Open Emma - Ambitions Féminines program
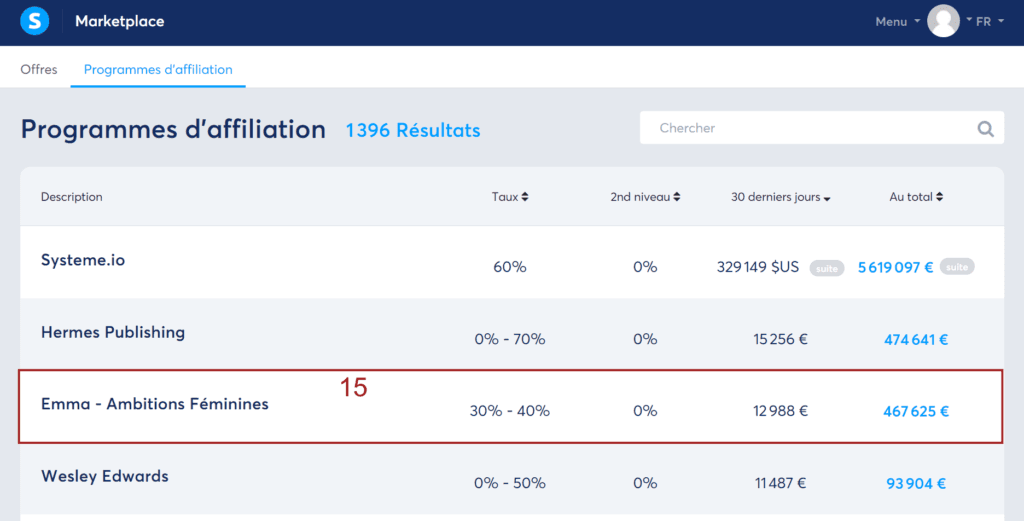 pos(155,404)
